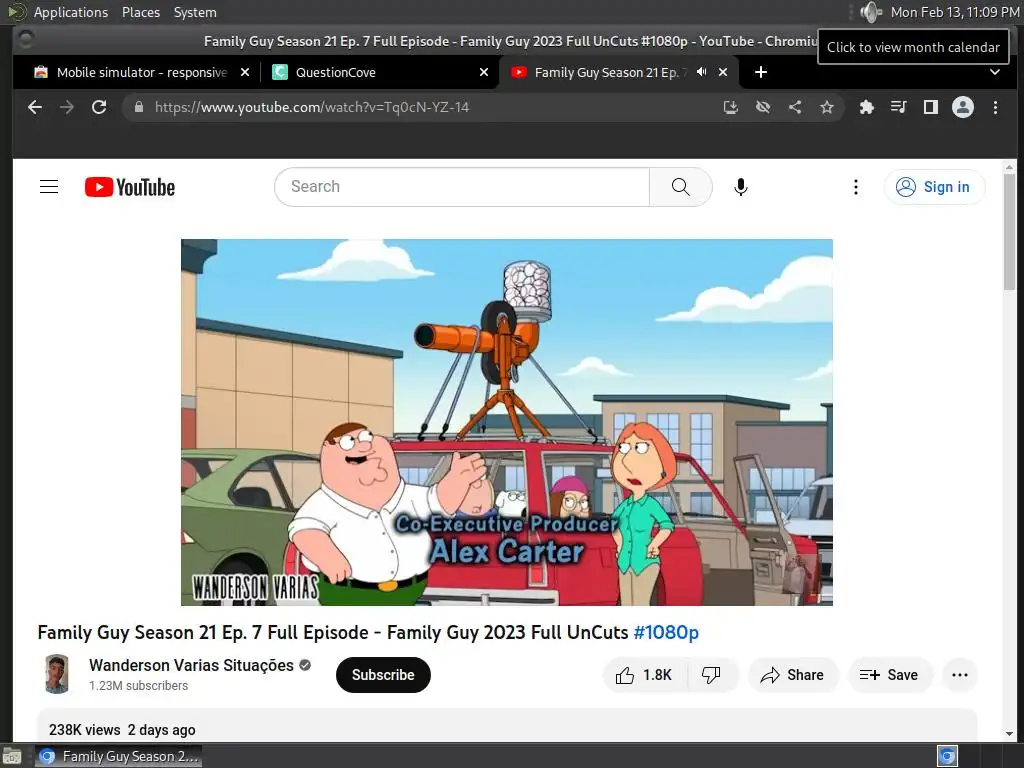The image size is (1024, 768).
Task: Open more actions ellipsis below video
Action: click(x=960, y=675)
